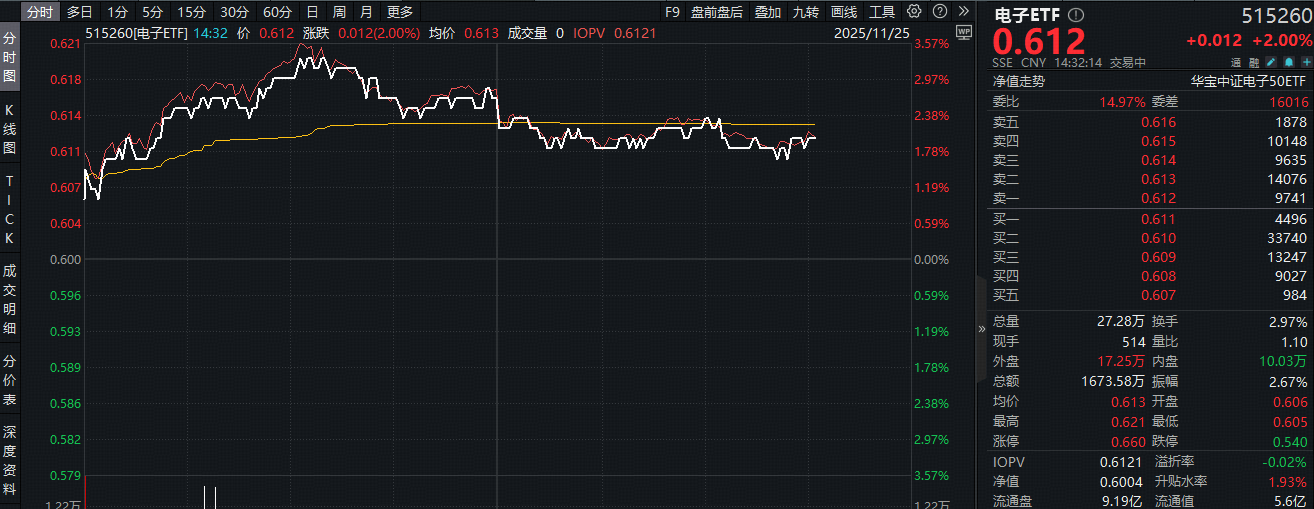Open 成交明细 sidebar tab
Image resolution: width=1314 pixels, height=509 pixels.
pos(10,299)
